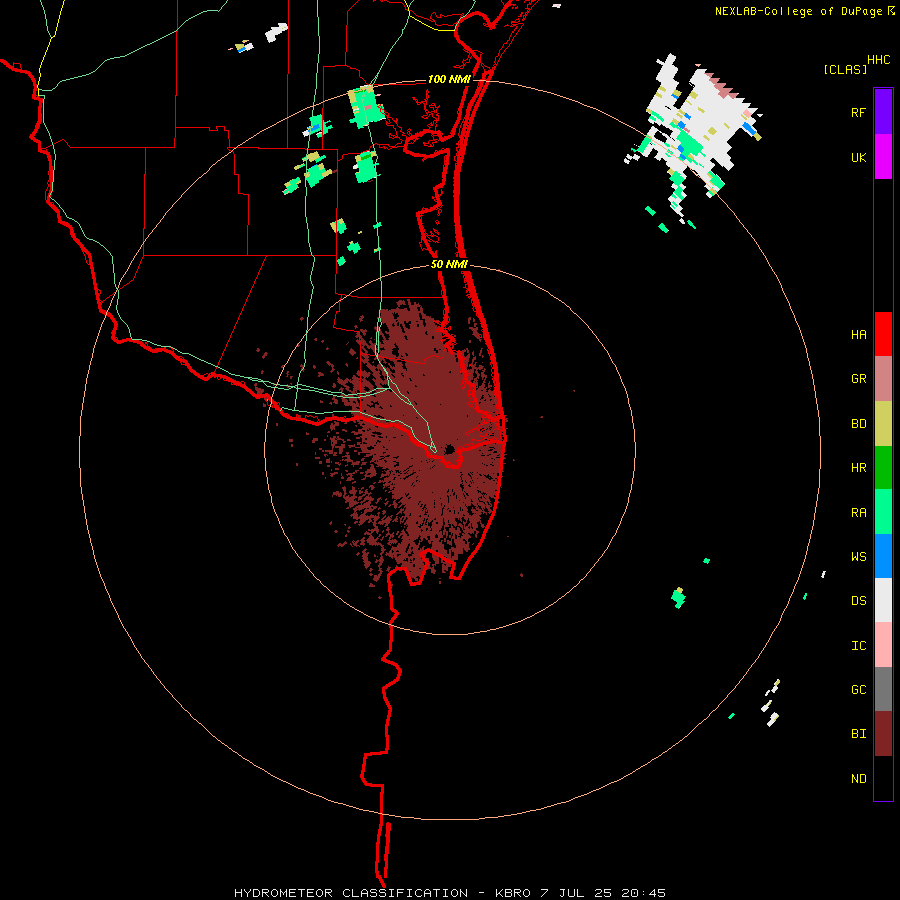The image size is (900, 900).
Task: Click the "20:45" timestamp
Action: (x=643, y=893)
